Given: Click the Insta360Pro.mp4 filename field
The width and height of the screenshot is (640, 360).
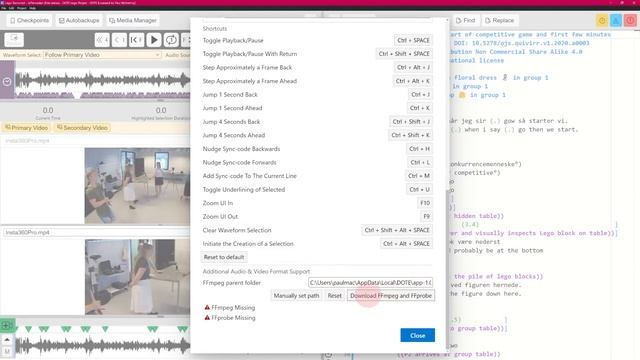Looking at the screenshot, I should (96, 232).
